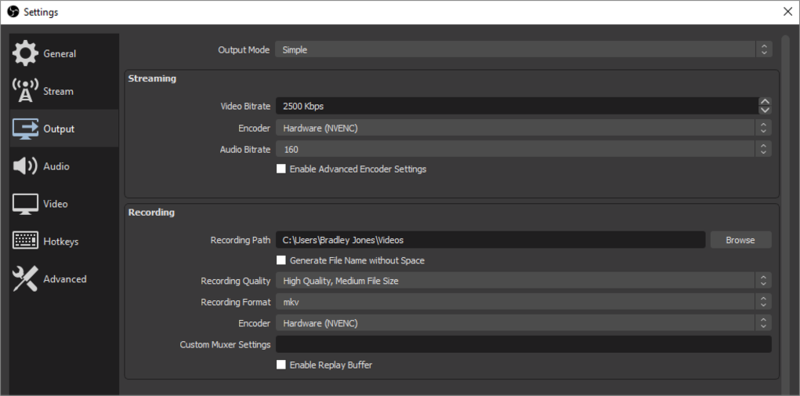Viewport: 800px width, 396px height.
Task: Switch to Stream settings tab
Action: (x=64, y=91)
